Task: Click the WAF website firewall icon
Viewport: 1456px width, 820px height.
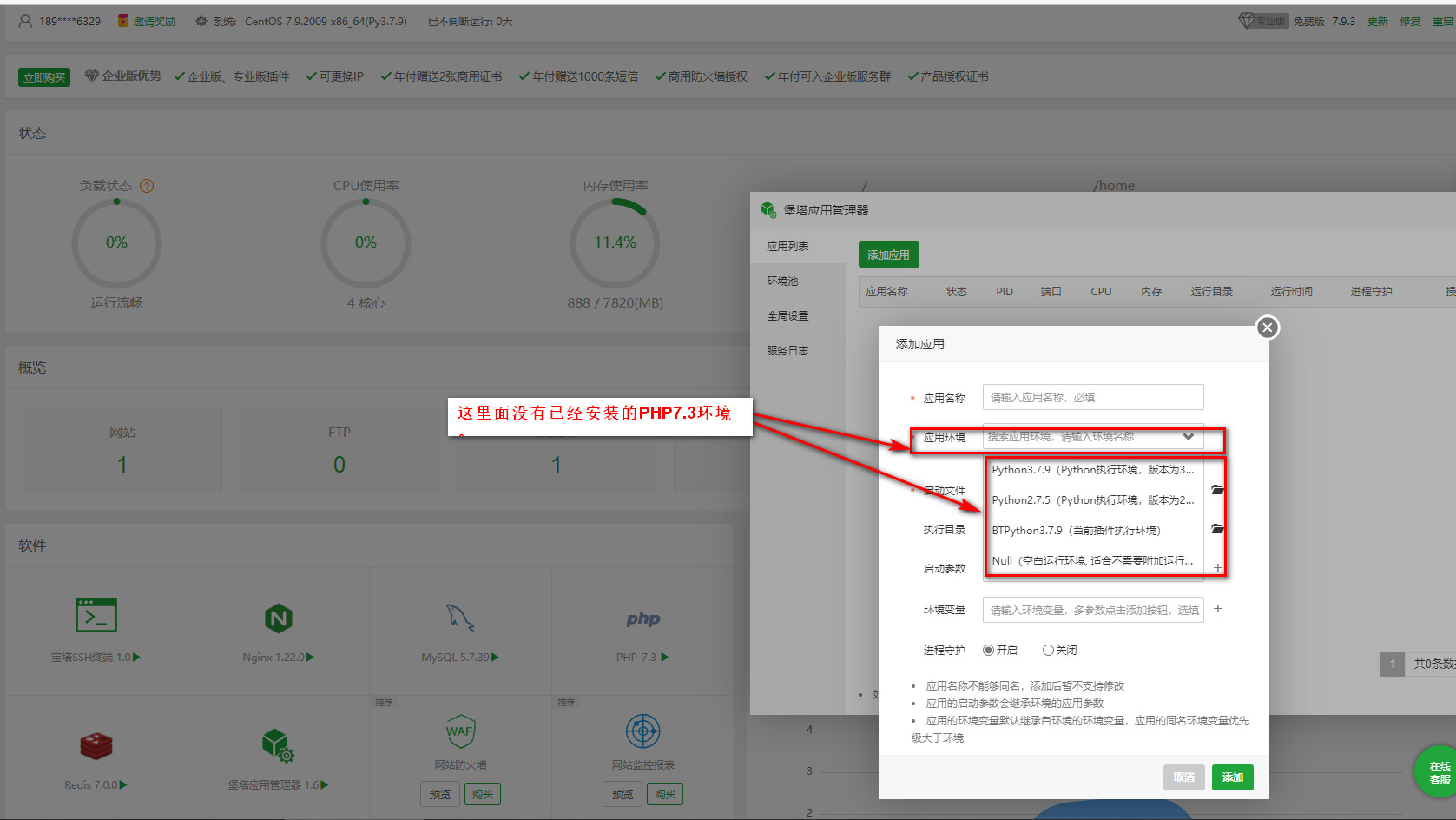Action: point(460,731)
